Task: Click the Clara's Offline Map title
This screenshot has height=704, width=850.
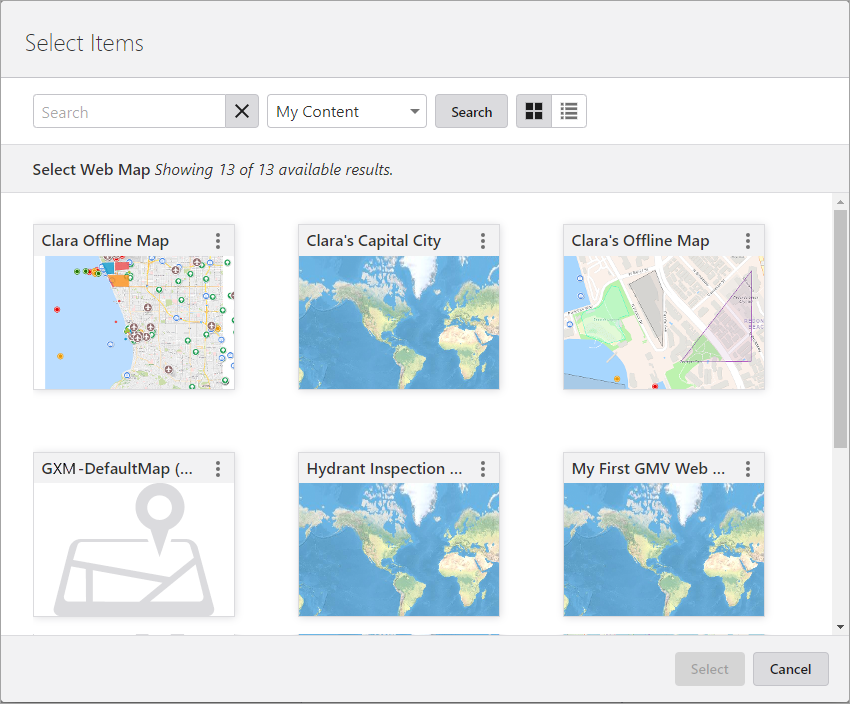Action: tap(640, 241)
